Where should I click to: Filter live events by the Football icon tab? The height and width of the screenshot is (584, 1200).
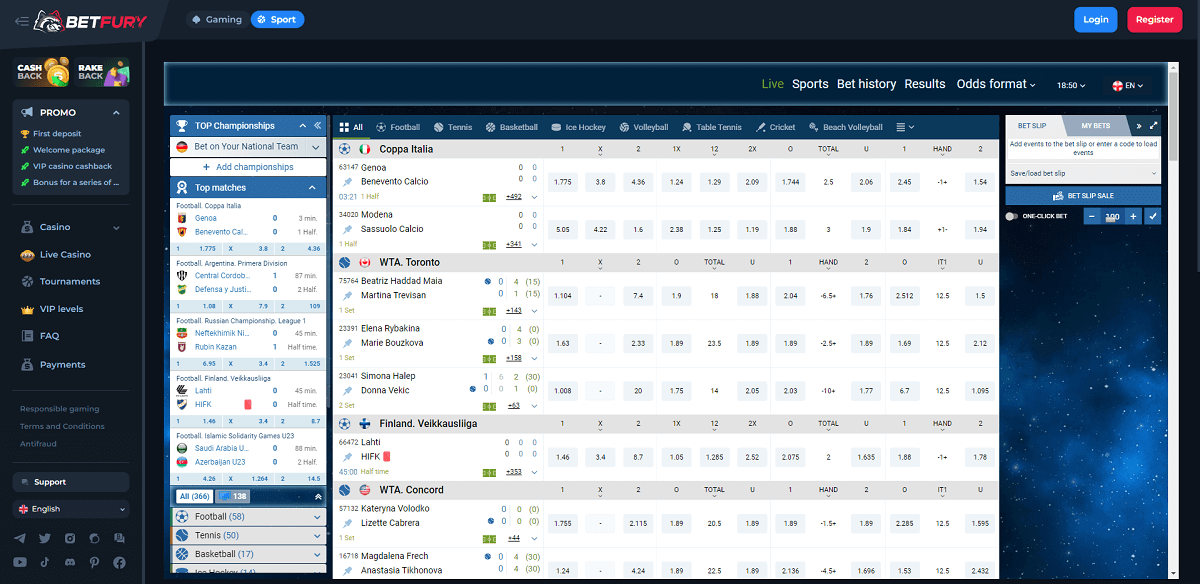coord(398,127)
